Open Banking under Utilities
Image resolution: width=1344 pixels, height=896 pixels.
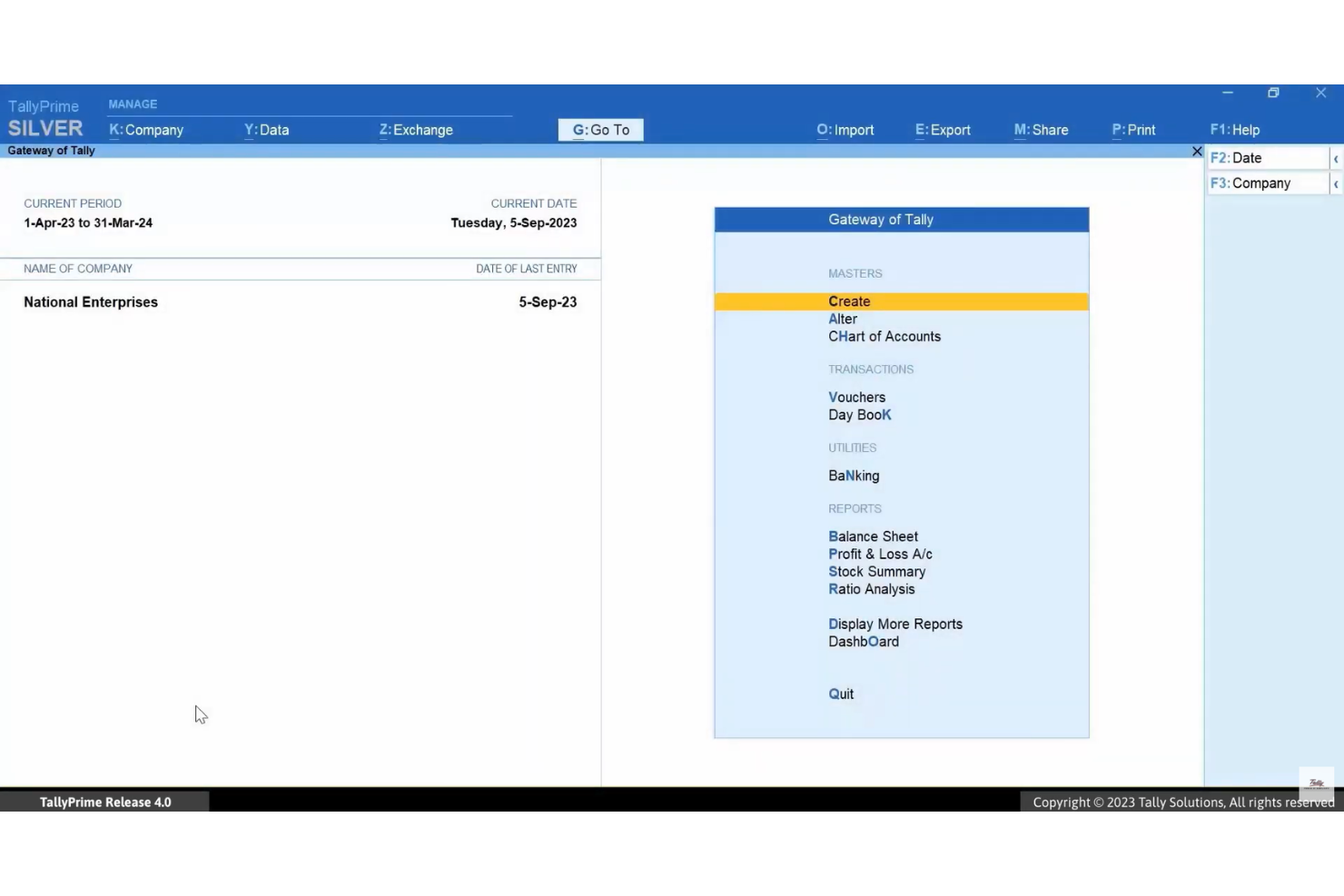854,475
